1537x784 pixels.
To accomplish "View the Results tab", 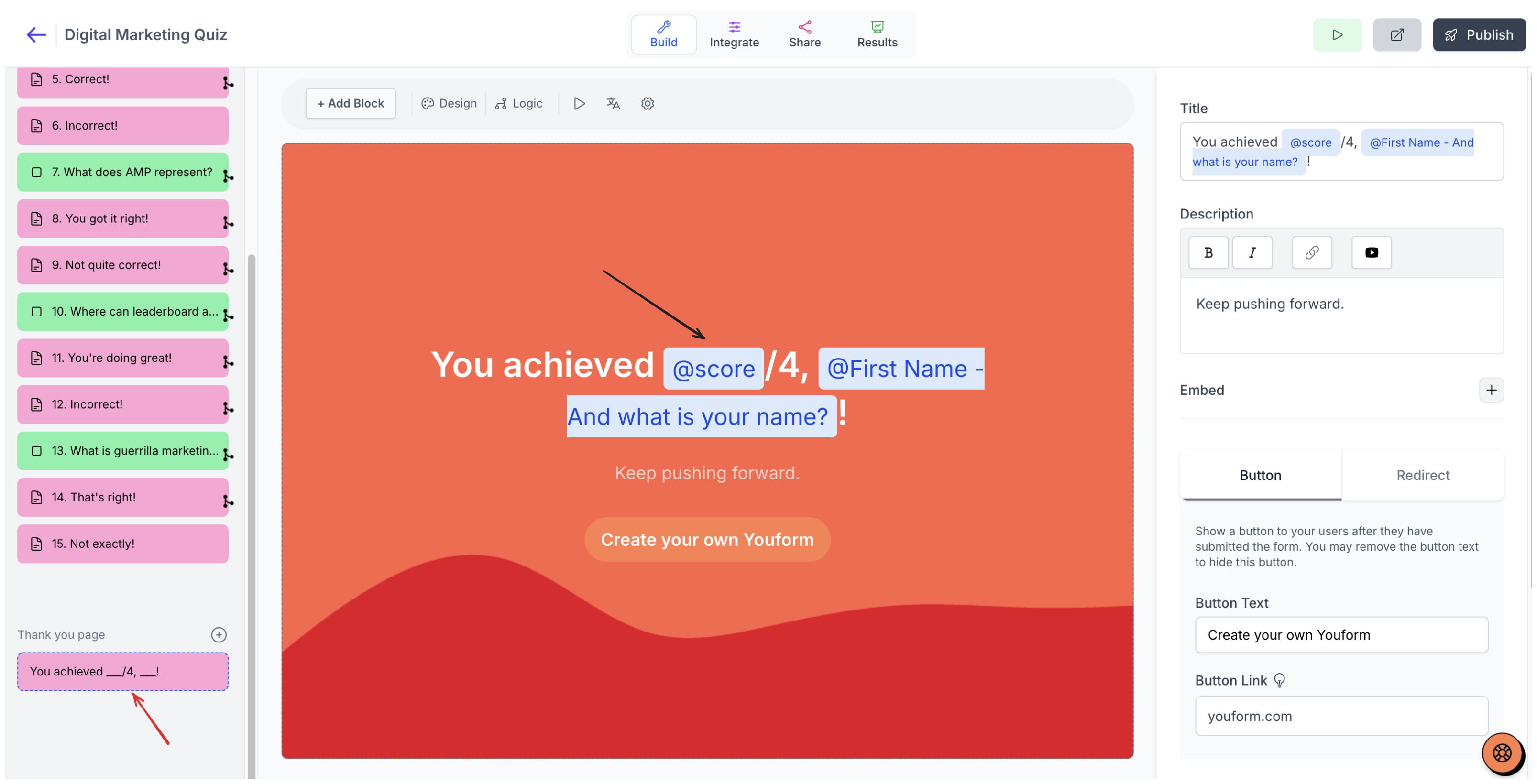I will pyautogui.click(x=877, y=34).
